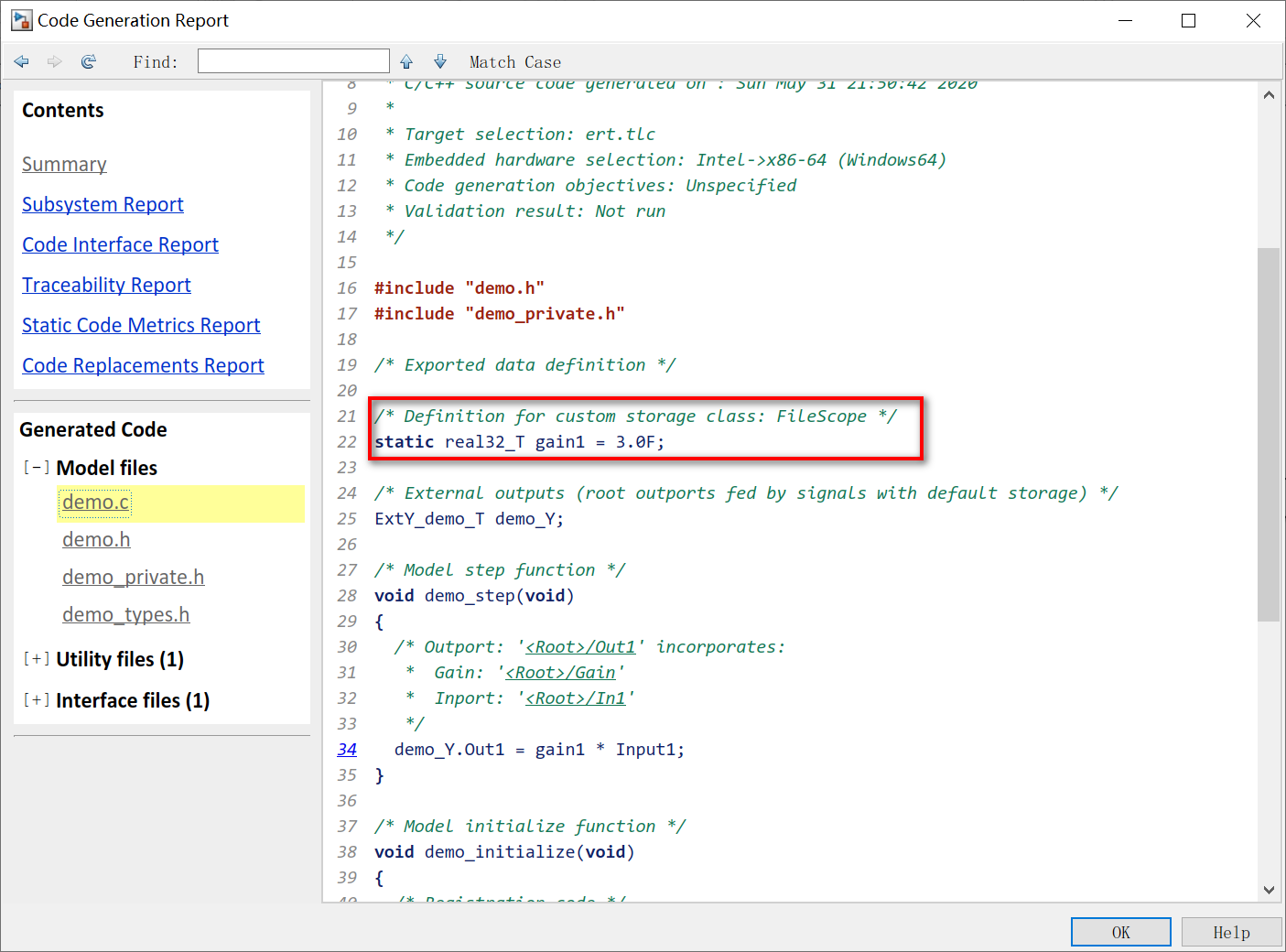Viewport: 1286px width, 952px height.
Task: Open Help for the report
Action: [1231, 932]
